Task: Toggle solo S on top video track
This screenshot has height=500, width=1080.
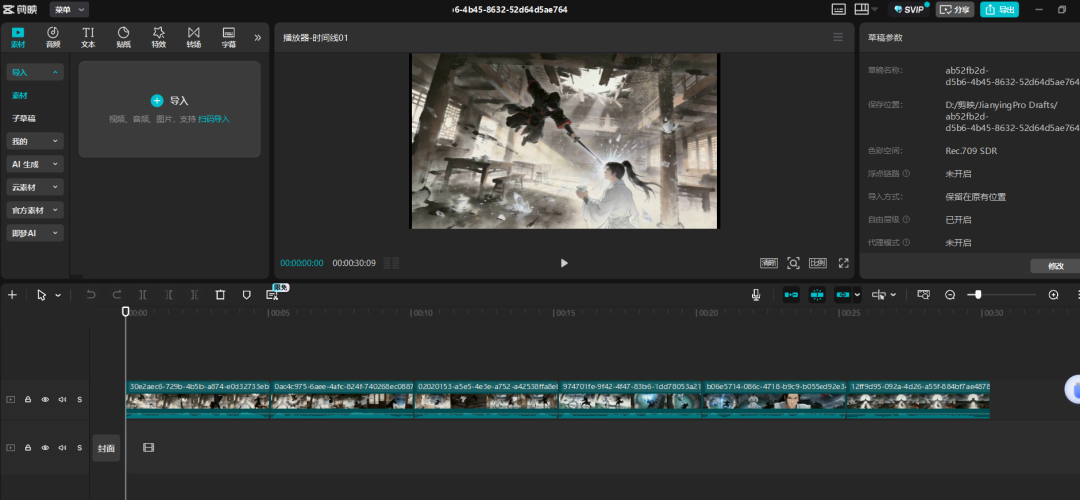Action: 79,399
